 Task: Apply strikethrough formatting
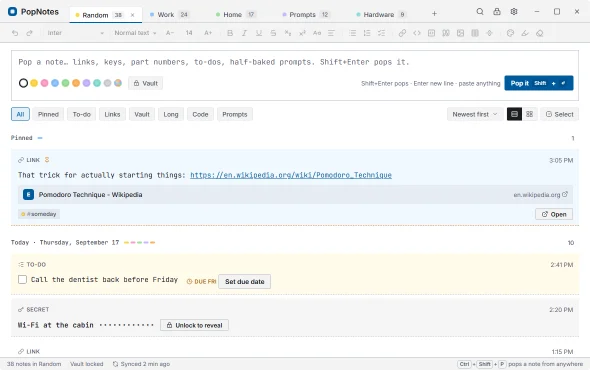(x=273, y=33)
